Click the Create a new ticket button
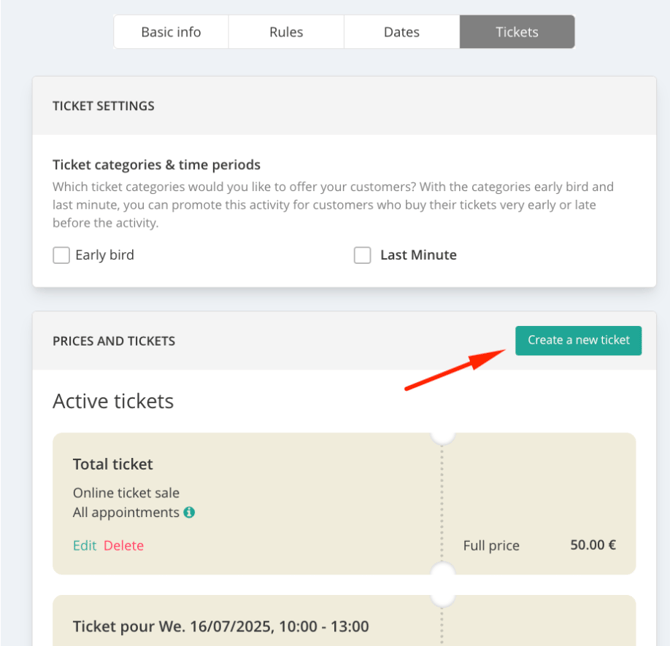 [x=578, y=341]
